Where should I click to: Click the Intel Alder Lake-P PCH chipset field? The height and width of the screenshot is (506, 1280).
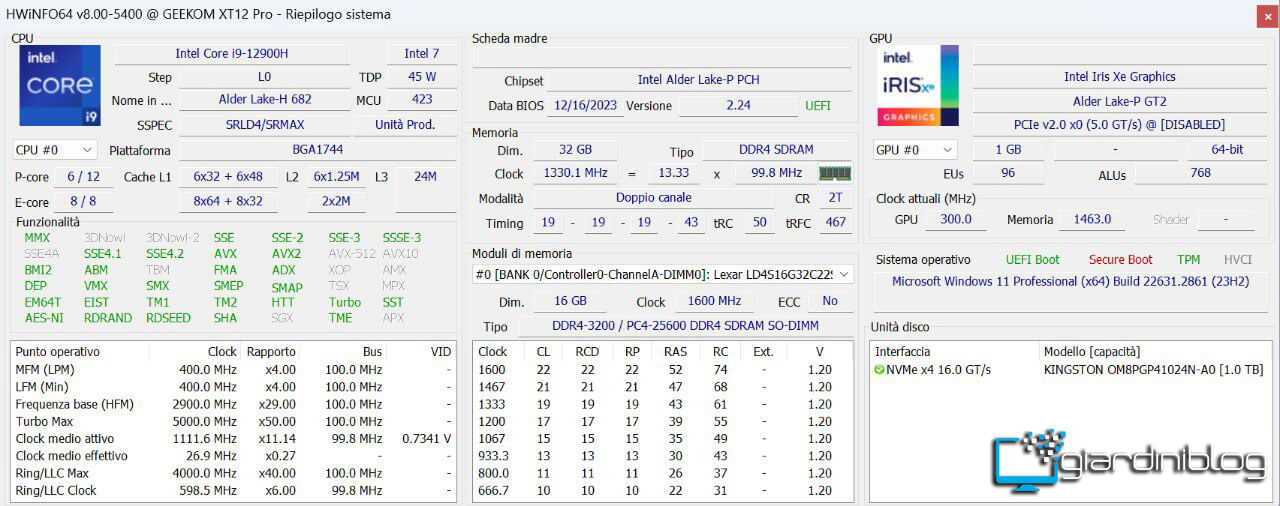point(698,80)
